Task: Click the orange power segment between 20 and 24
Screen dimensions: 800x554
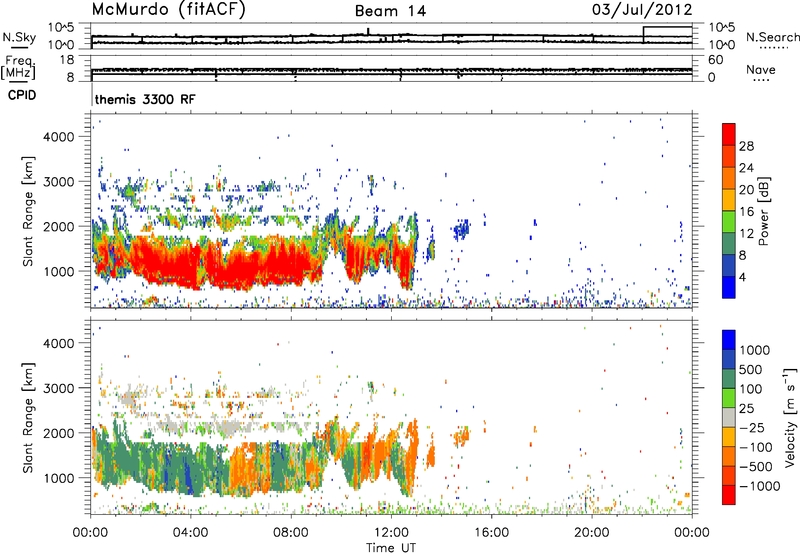Action: tap(729, 178)
